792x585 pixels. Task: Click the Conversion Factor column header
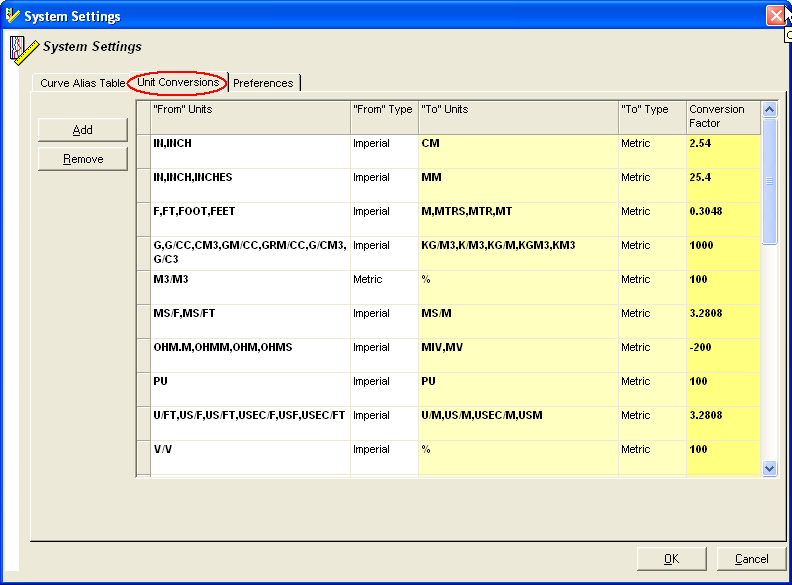pos(723,116)
